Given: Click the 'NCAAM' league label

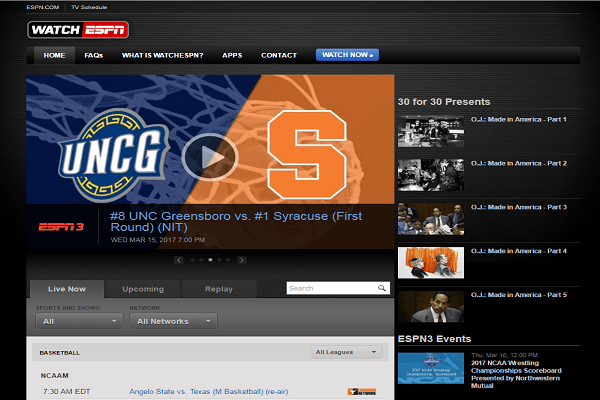Looking at the screenshot, I should point(54,376).
